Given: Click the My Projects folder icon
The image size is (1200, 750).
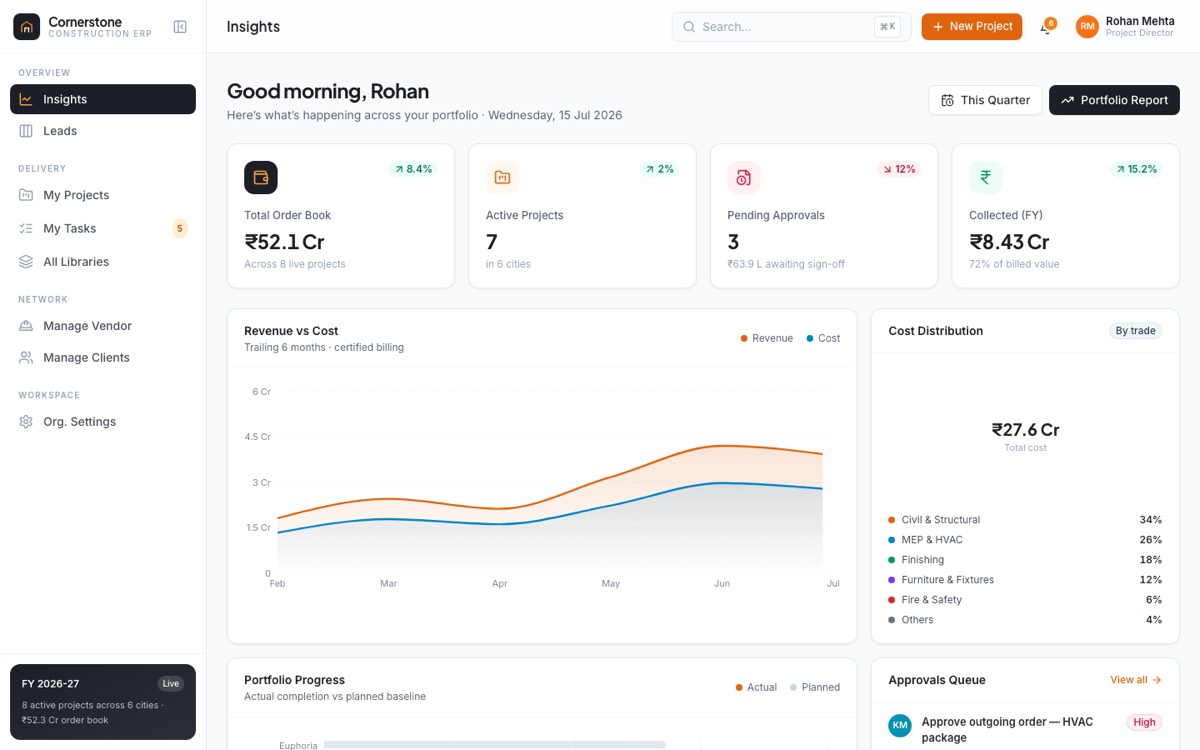Looking at the screenshot, I should tap(26, 195).
